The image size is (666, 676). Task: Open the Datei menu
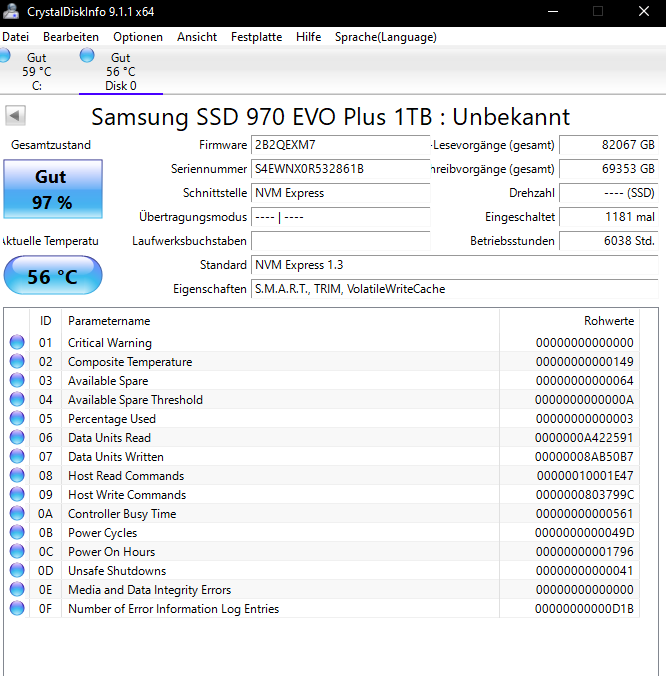[16, 37]
